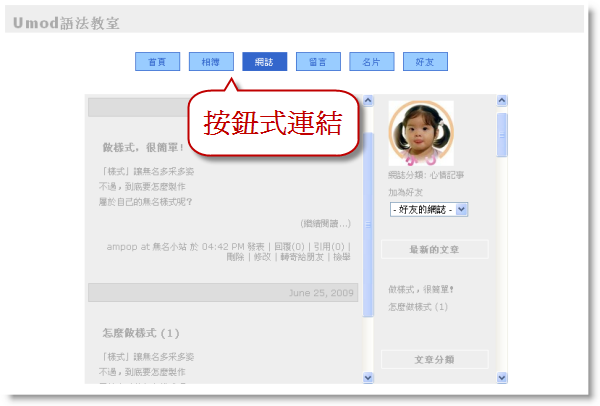Open recent article 怎麼做樣式 (1) in sidebar
Image resolution: width=600 pixels, height=406 pixels.
pyautogui.click(x=418, y=307)
